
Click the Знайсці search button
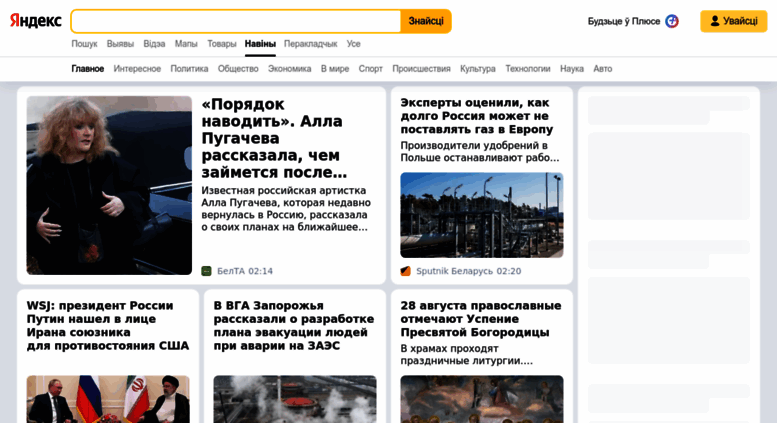click(426, 21)
